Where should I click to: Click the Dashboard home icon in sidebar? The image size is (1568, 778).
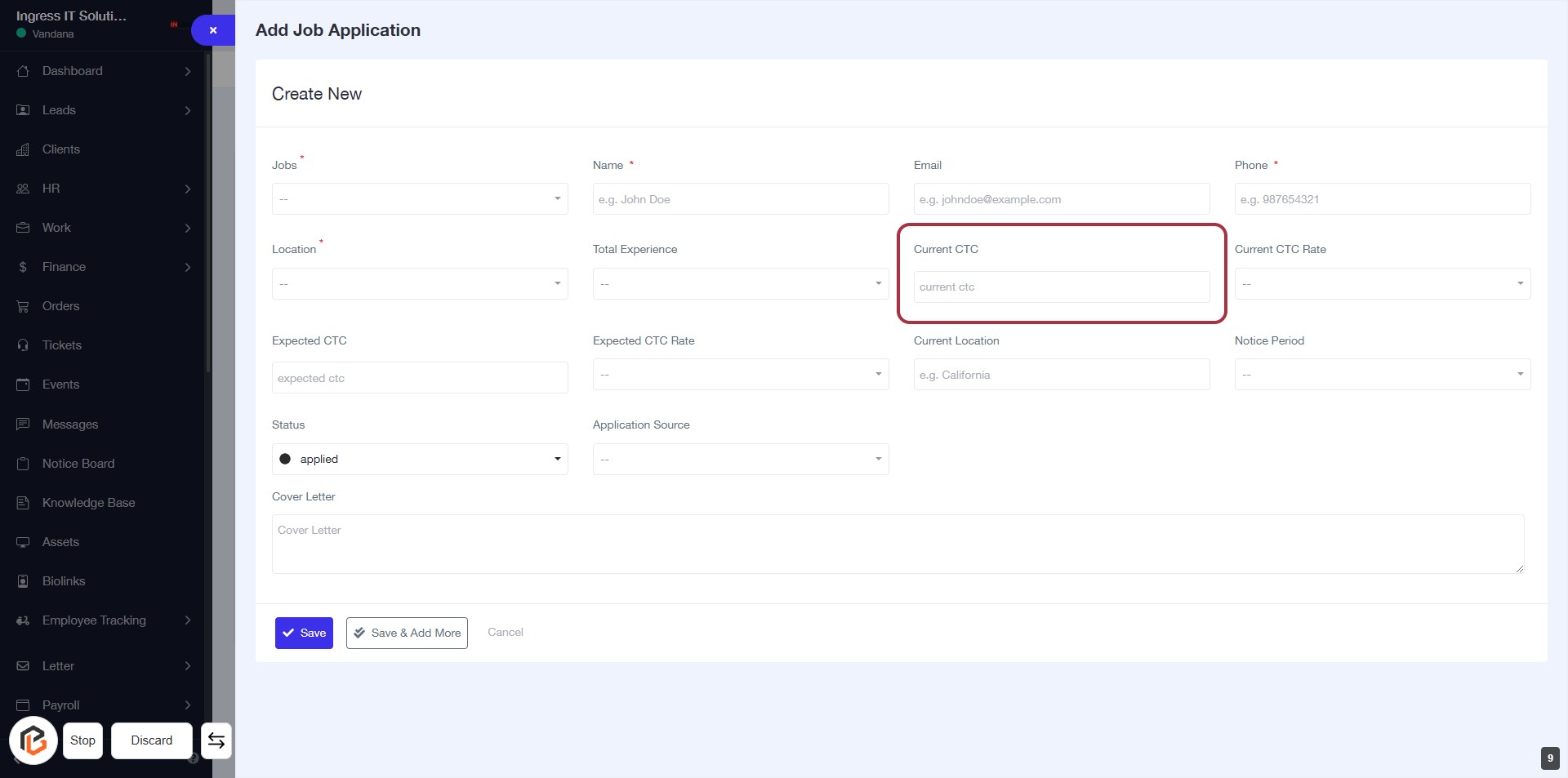point(23,71)
